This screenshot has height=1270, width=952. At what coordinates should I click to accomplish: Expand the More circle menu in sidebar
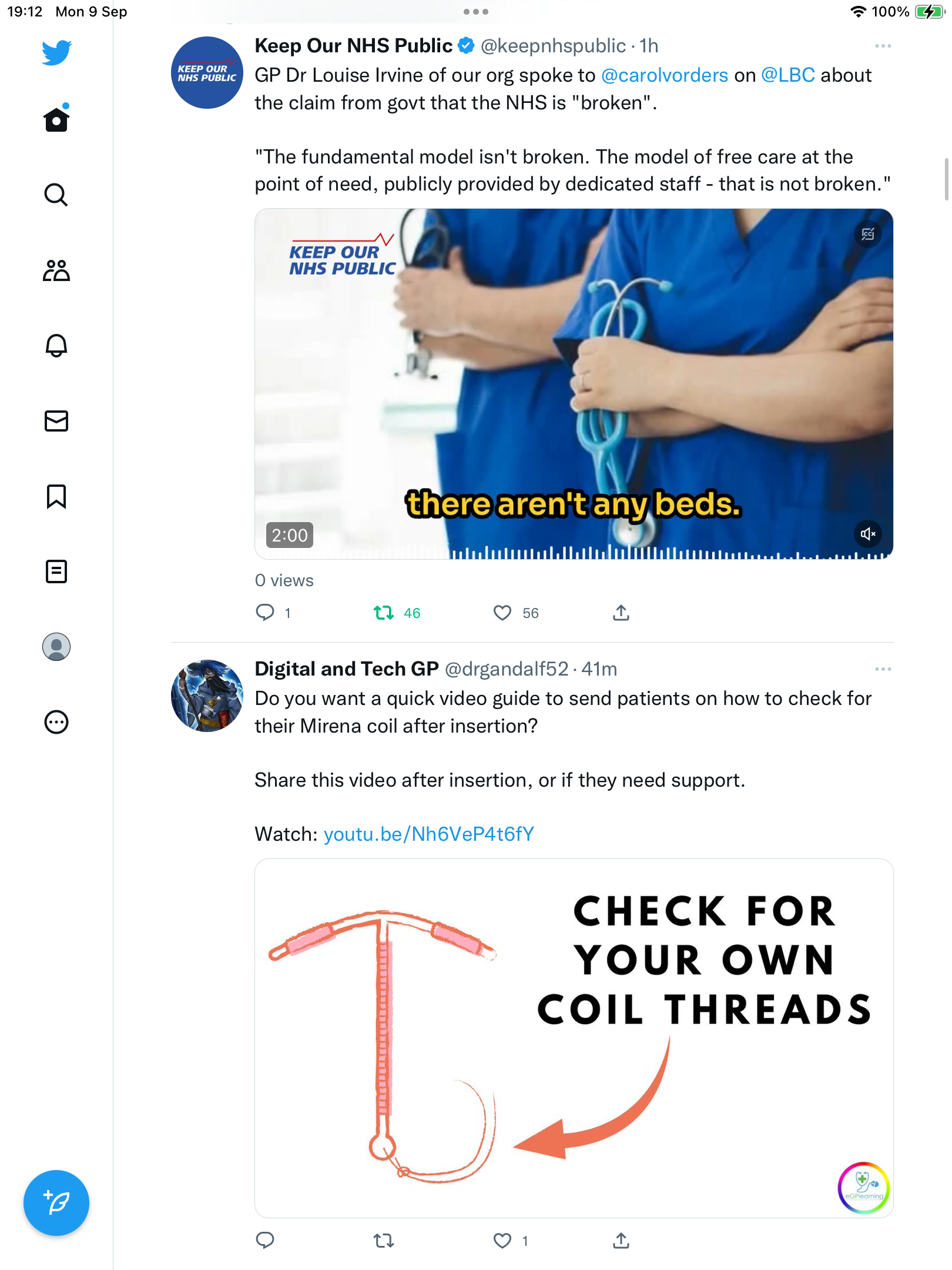56,722
